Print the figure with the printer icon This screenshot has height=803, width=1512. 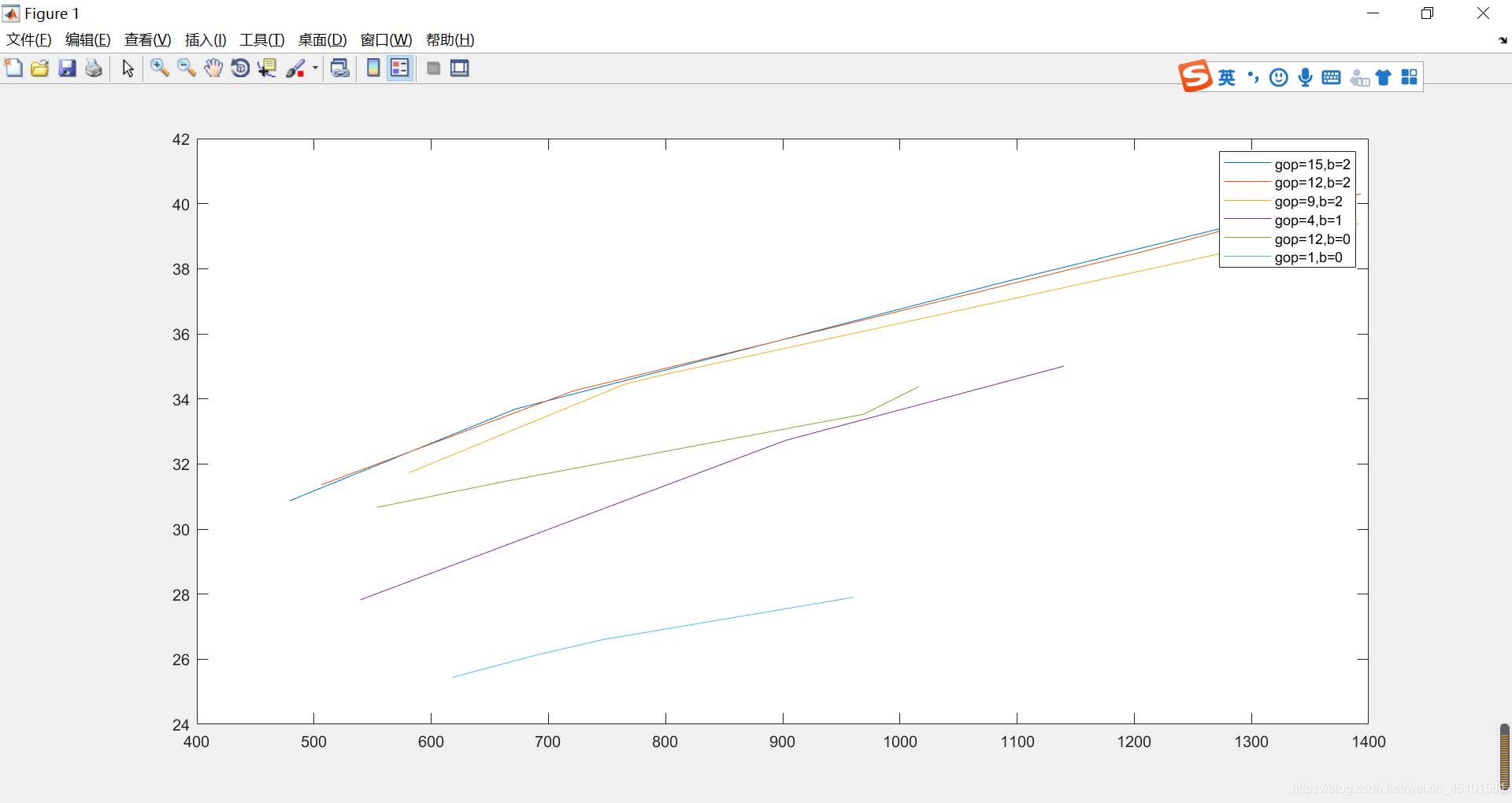pyautogui.click(x=94, y=68)
